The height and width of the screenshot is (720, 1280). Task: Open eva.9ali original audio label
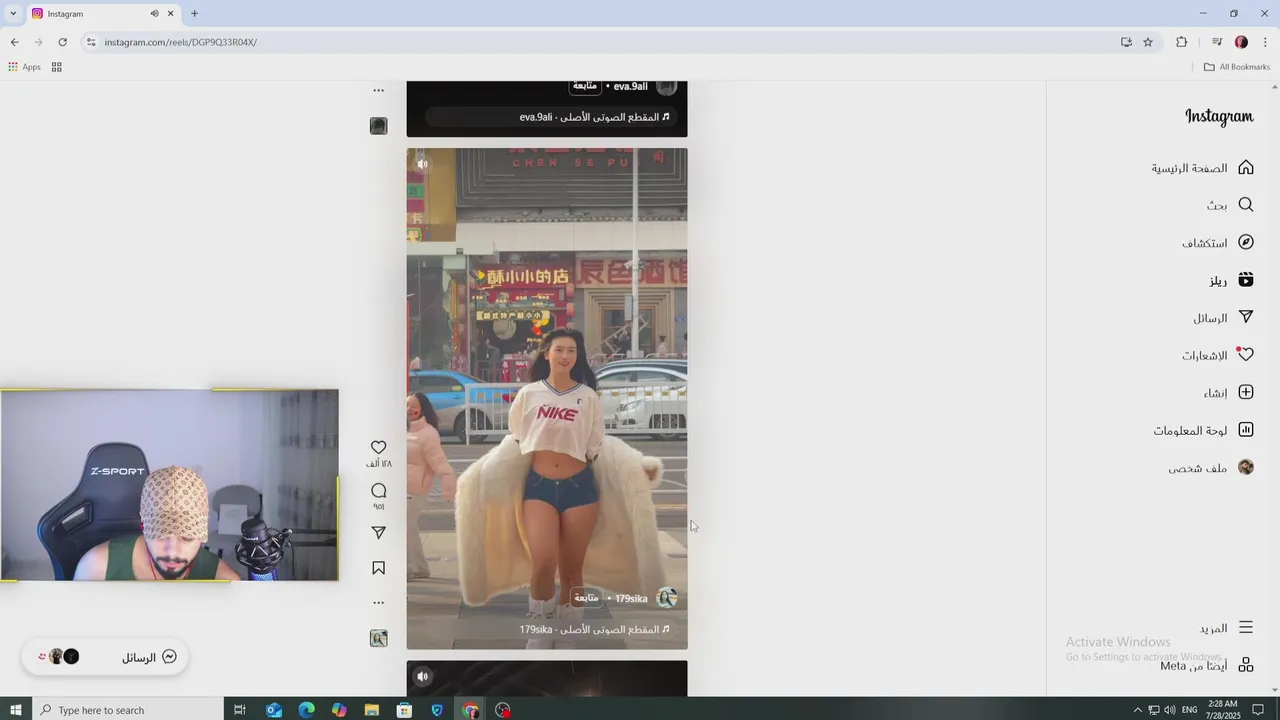pos(595,117)
